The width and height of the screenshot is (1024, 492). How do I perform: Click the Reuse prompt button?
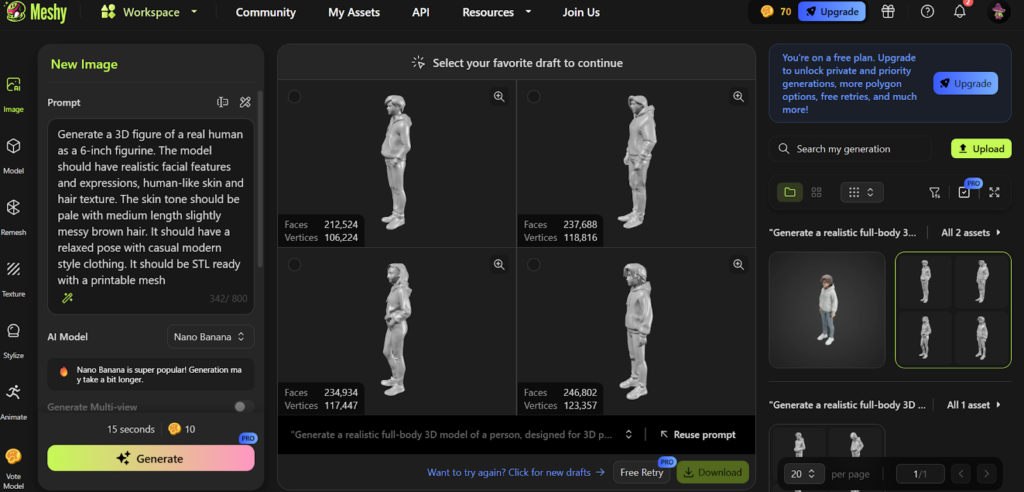tap(698, 435)
